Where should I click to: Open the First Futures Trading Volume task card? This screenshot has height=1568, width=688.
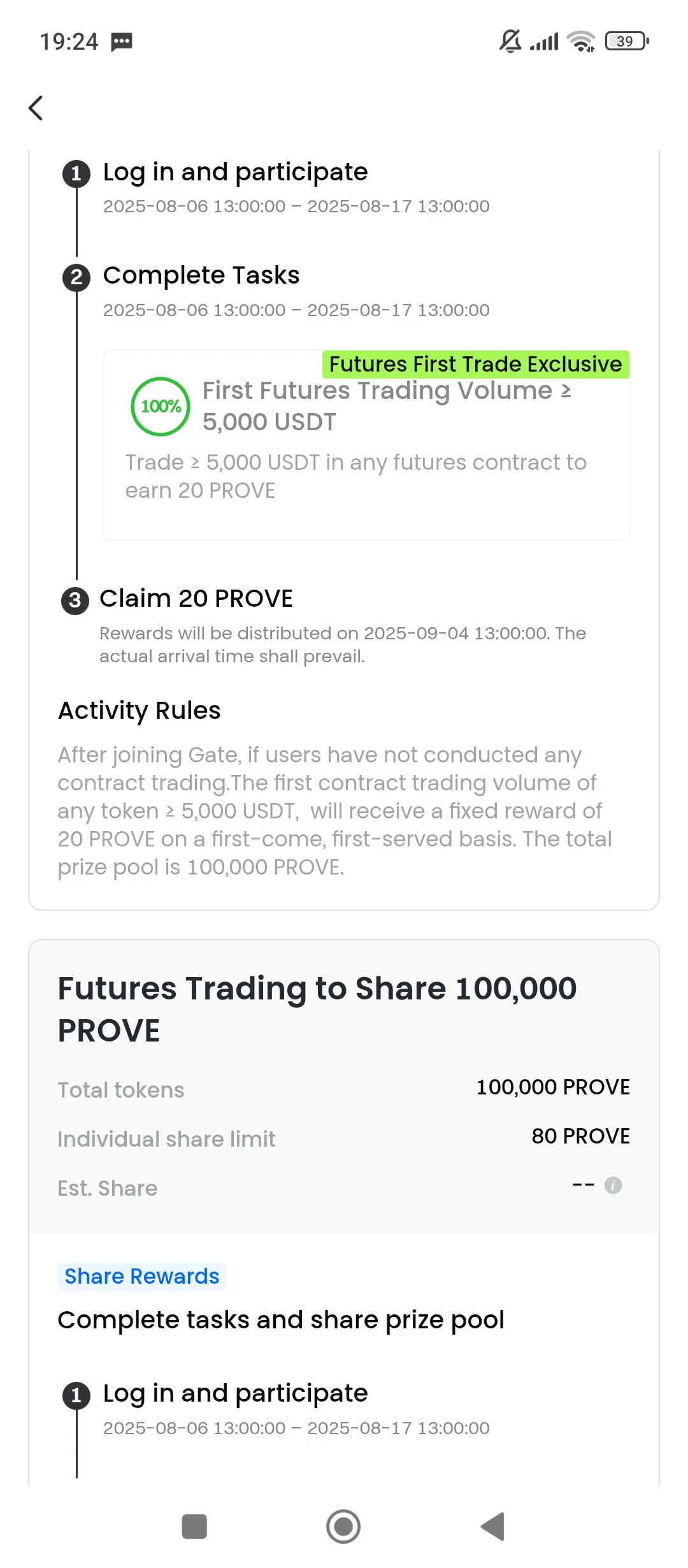click(367, 445)
